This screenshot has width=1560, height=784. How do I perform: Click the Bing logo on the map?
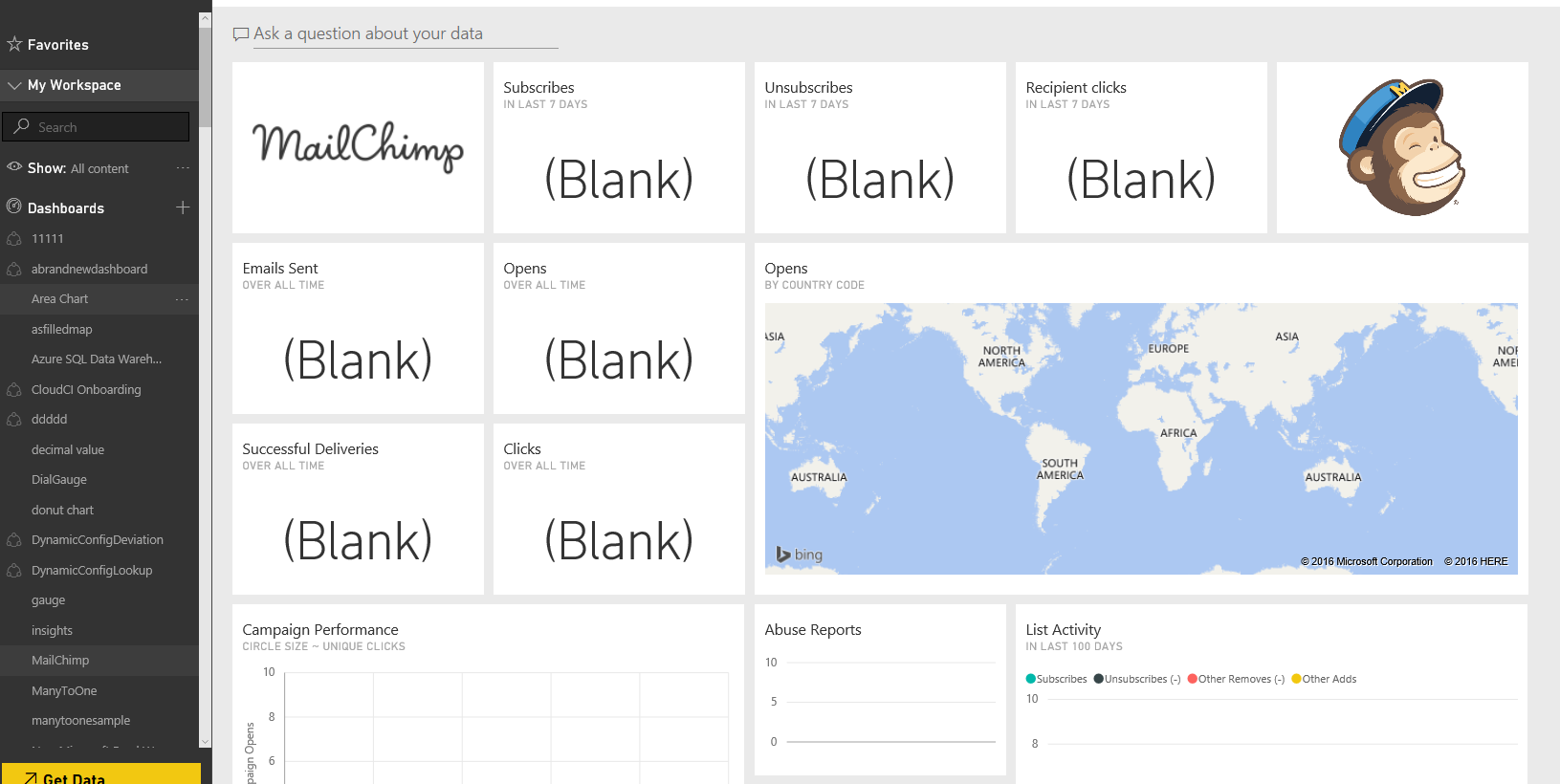pyautogui.click(x=800, y=555)
